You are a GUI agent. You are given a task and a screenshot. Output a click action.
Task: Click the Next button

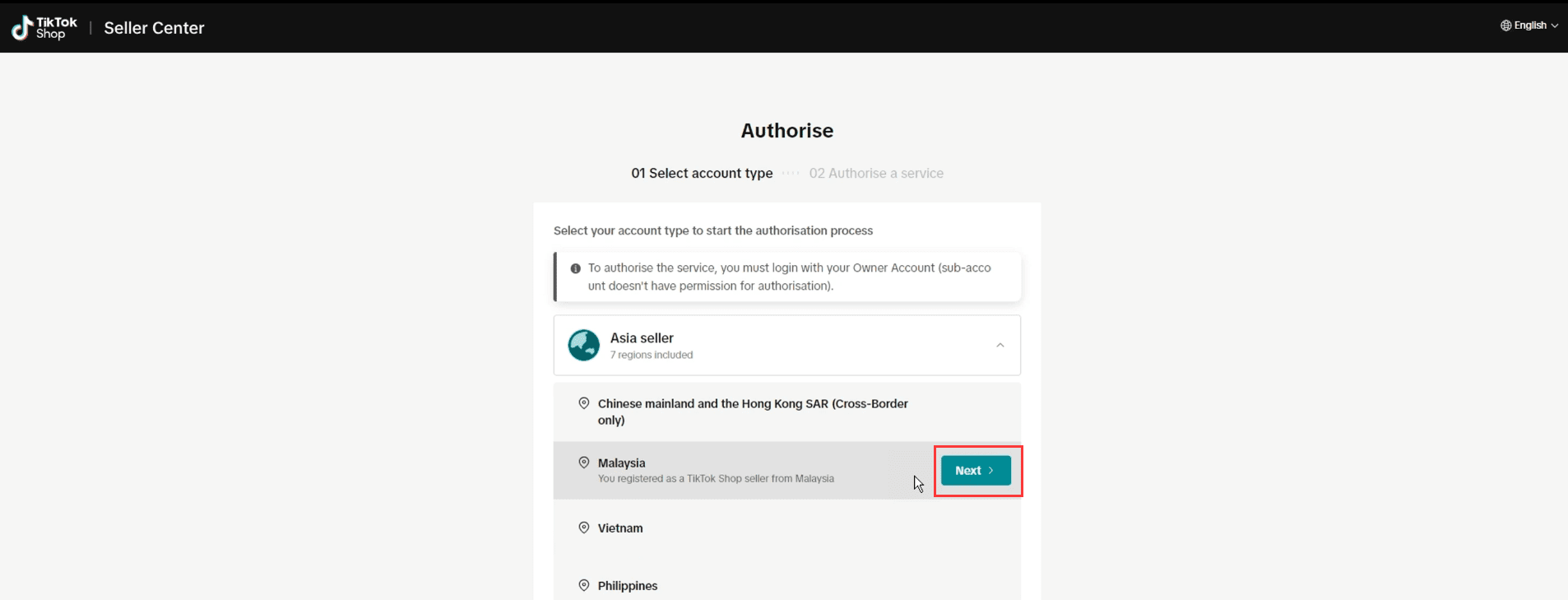click(x=976, y=471)
